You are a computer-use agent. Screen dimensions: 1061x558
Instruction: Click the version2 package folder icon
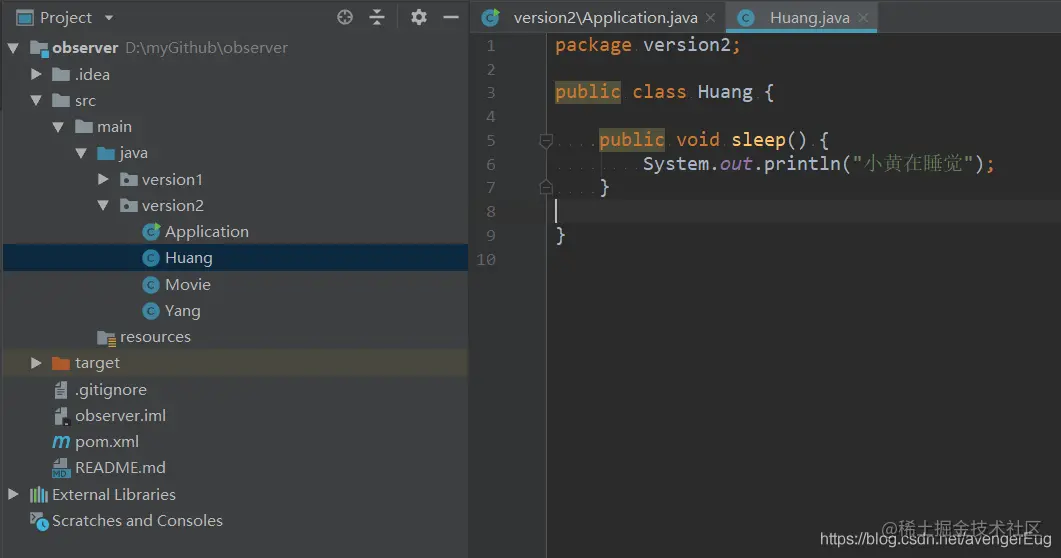pyautogui.click(x=129, y=206)
